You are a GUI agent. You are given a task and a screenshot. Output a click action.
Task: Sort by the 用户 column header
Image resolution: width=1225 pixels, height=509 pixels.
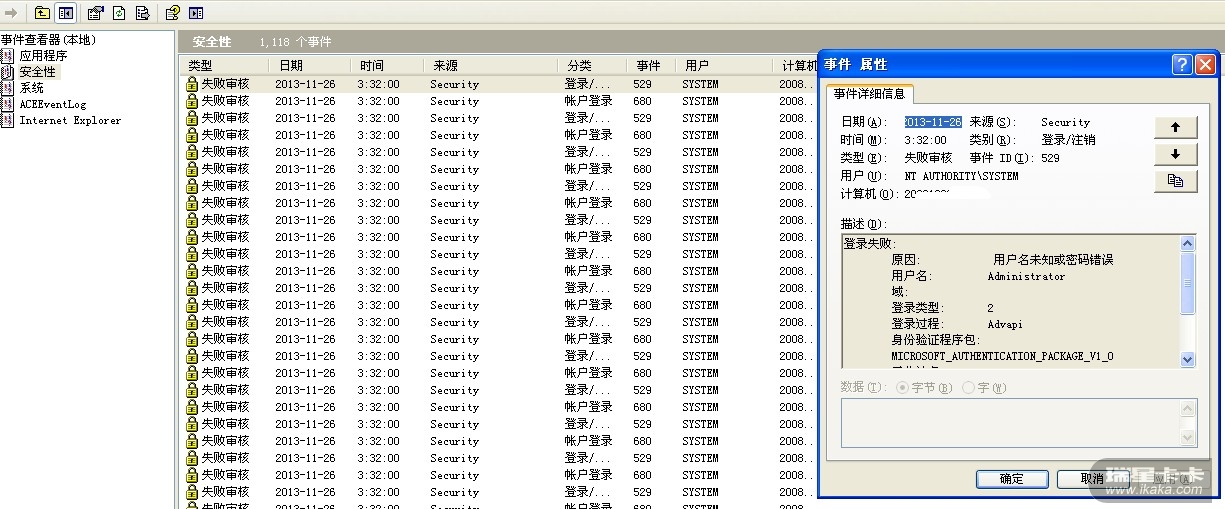tap(725, 66)
